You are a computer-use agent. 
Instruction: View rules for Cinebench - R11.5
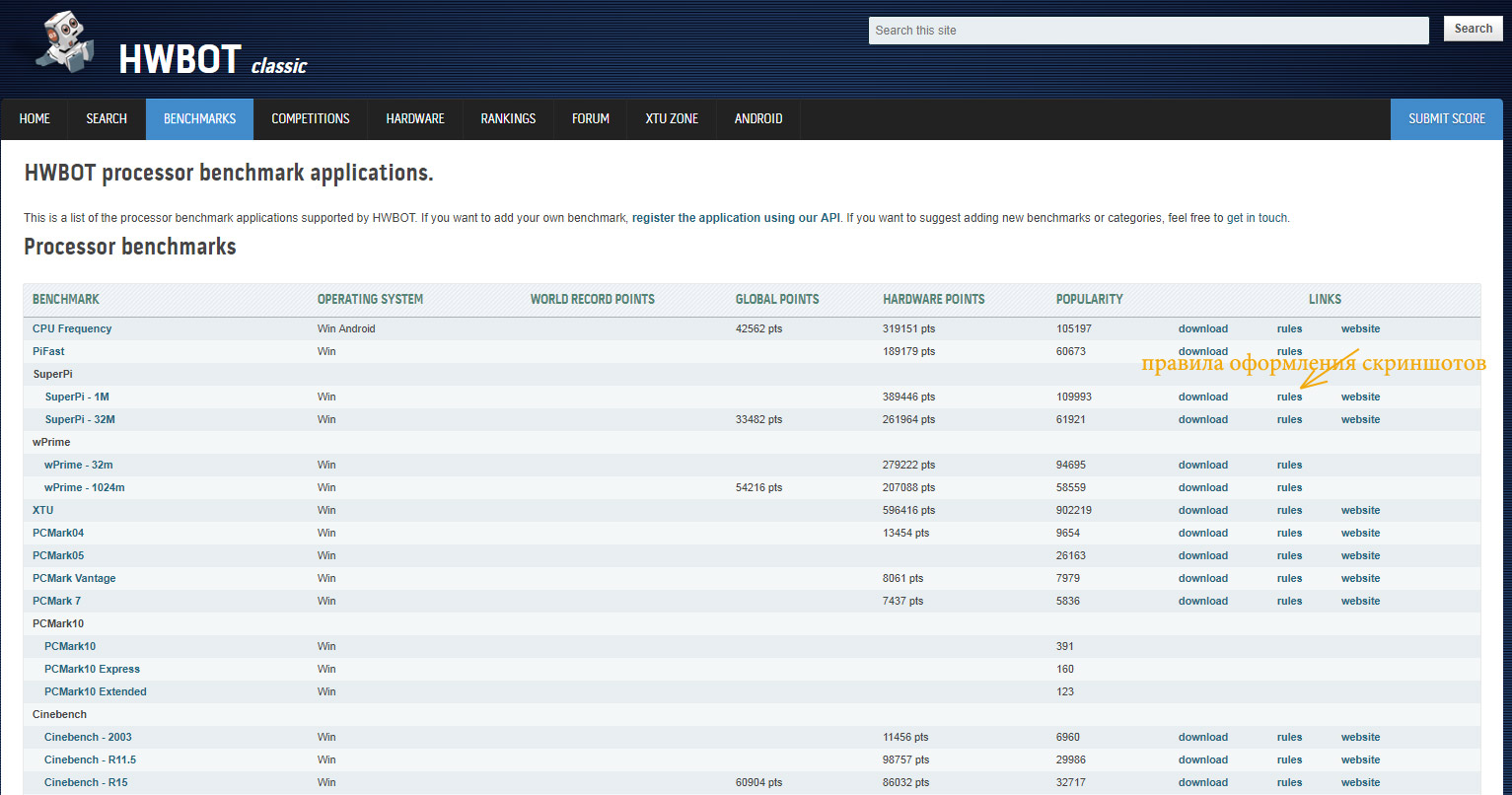click(x=1289, y=759)
